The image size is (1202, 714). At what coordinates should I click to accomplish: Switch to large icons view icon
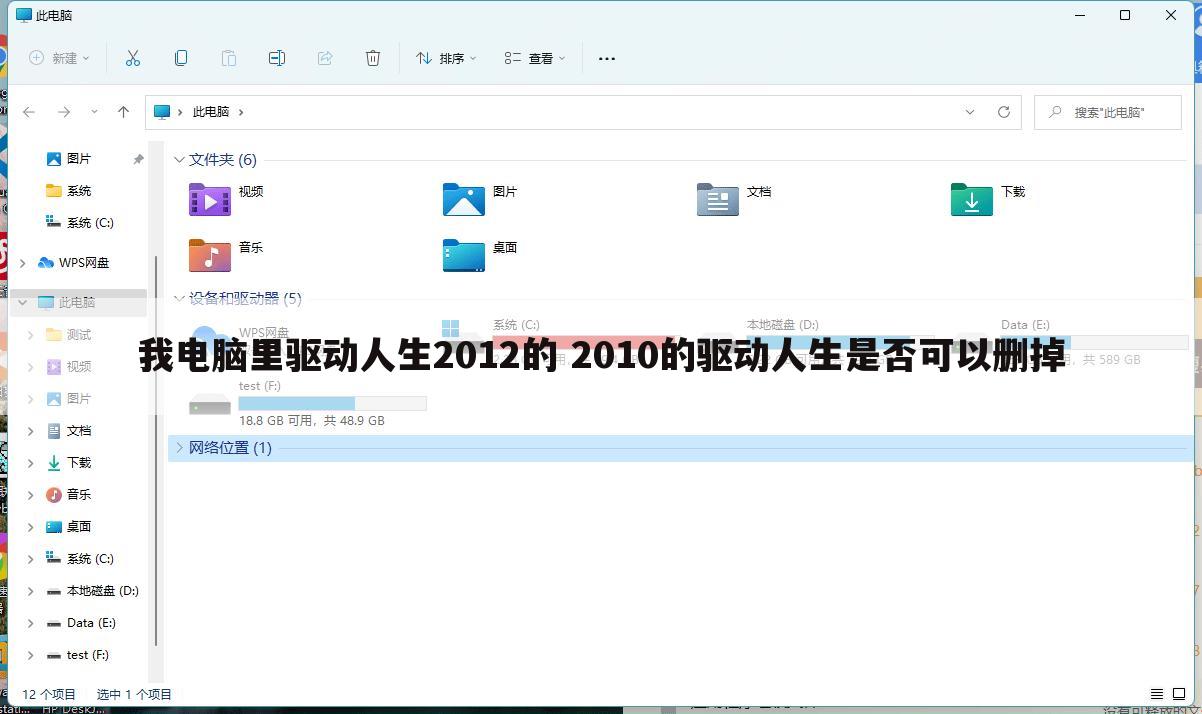(x=1178, y=694)
